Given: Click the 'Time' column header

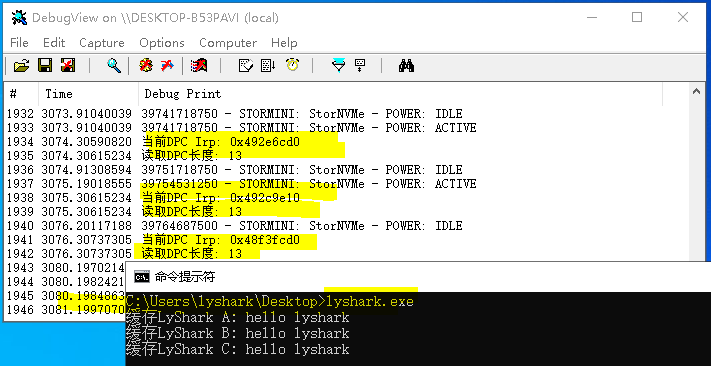Looking at the screenshot, I should coord(88,94).
